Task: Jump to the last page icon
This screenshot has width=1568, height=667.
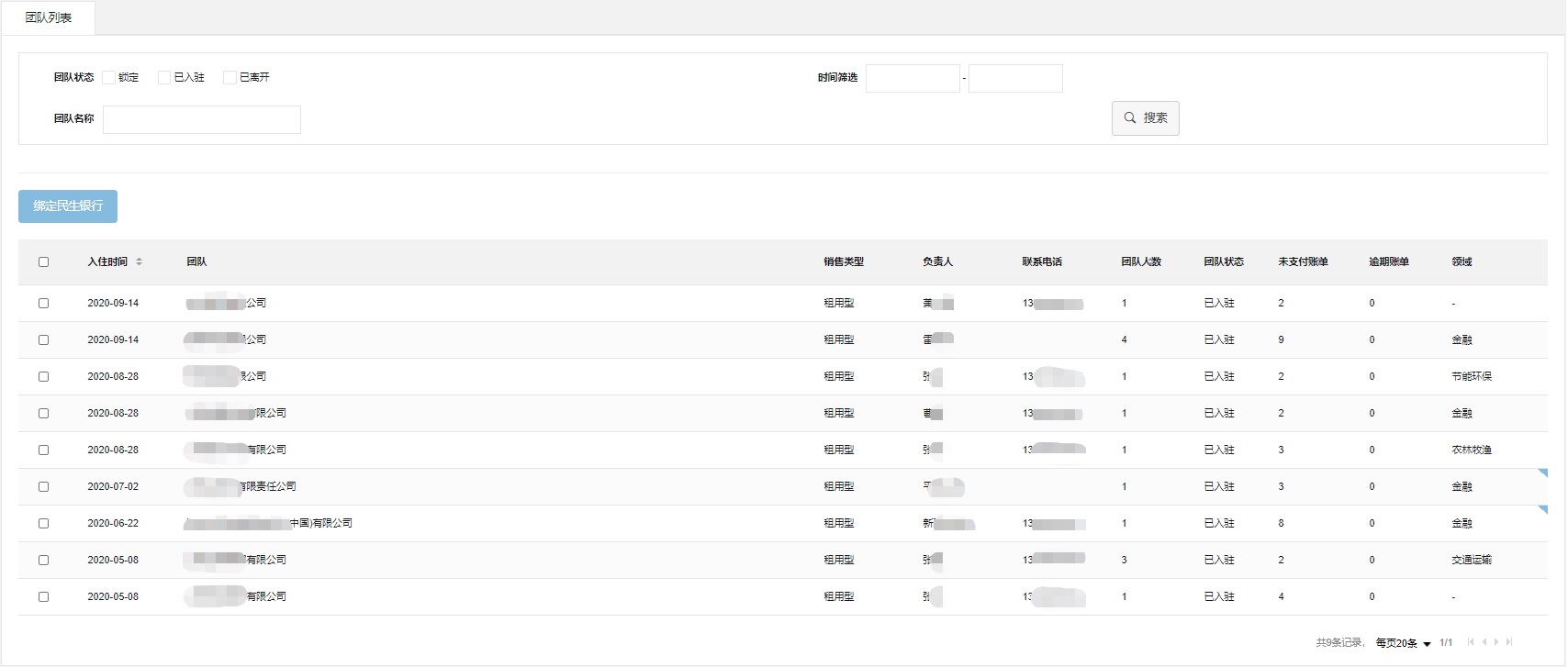Action: coord(1509,642)
